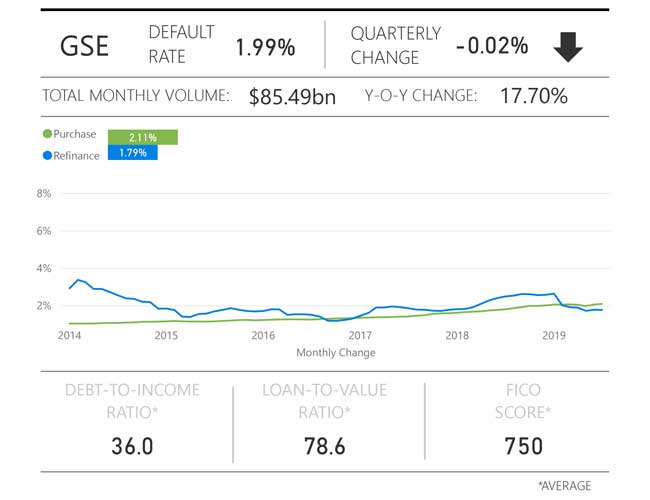
Task: Click the *AVERAGE footnote text
Action: 566,485
